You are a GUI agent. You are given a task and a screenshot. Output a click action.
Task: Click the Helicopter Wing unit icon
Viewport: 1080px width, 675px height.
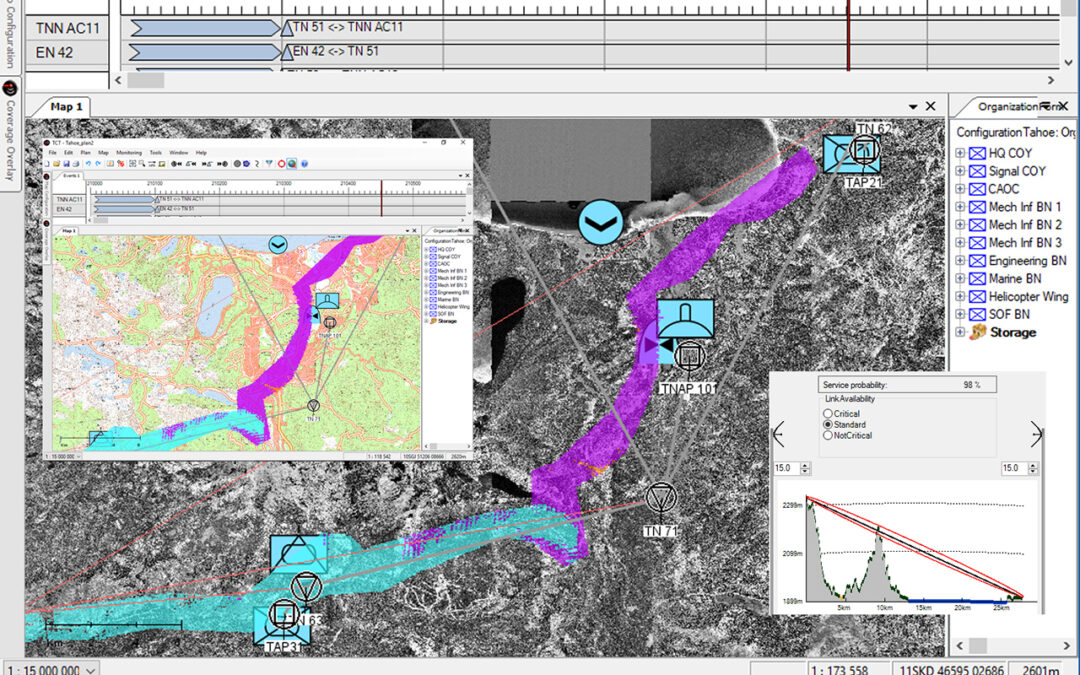click(x=977, y=297)
